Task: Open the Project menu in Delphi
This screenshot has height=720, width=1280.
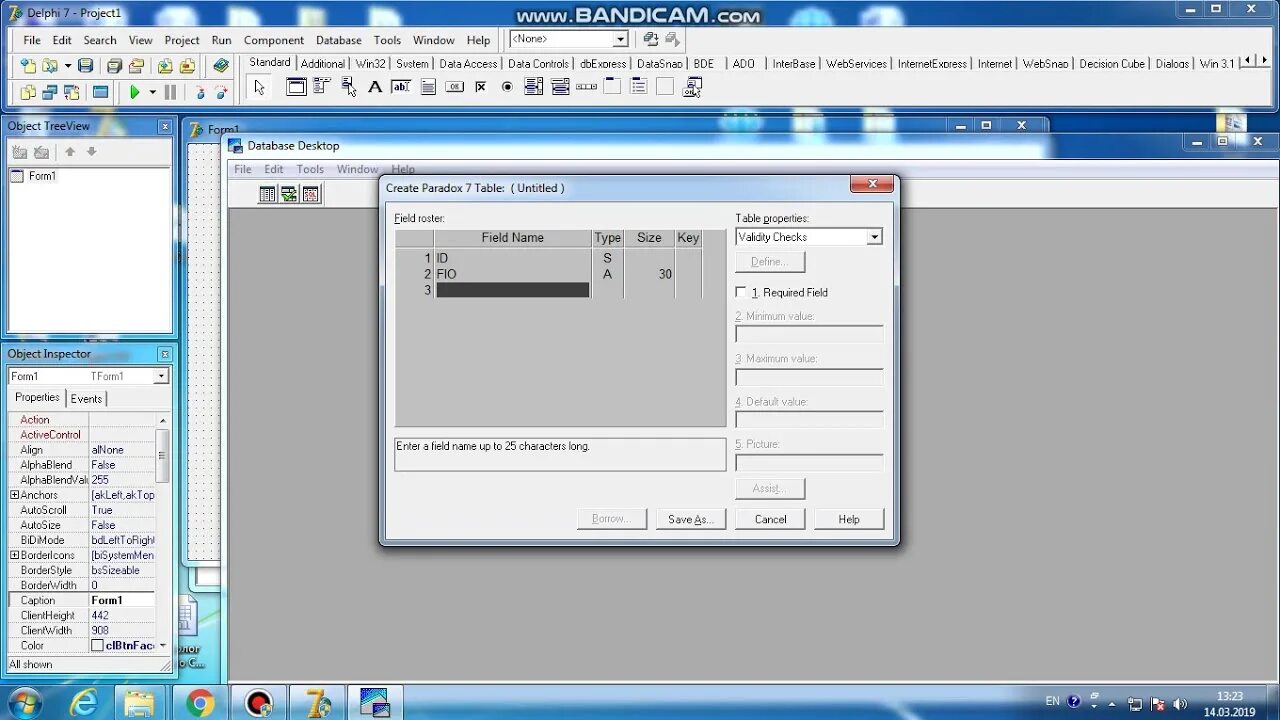Action: pyautogui.click(x=182, y=40)
